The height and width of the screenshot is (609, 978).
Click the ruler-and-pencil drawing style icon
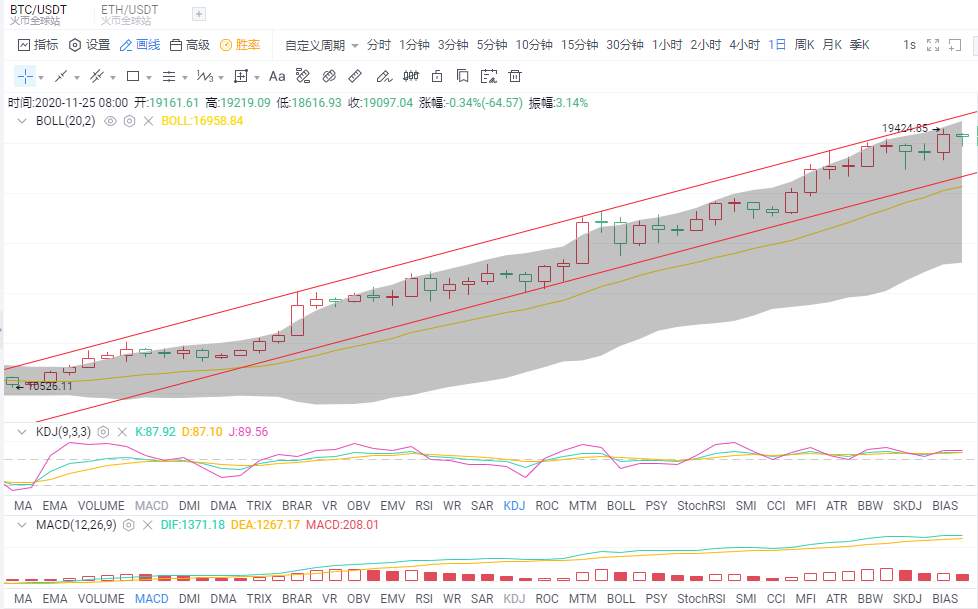point(303,76)
